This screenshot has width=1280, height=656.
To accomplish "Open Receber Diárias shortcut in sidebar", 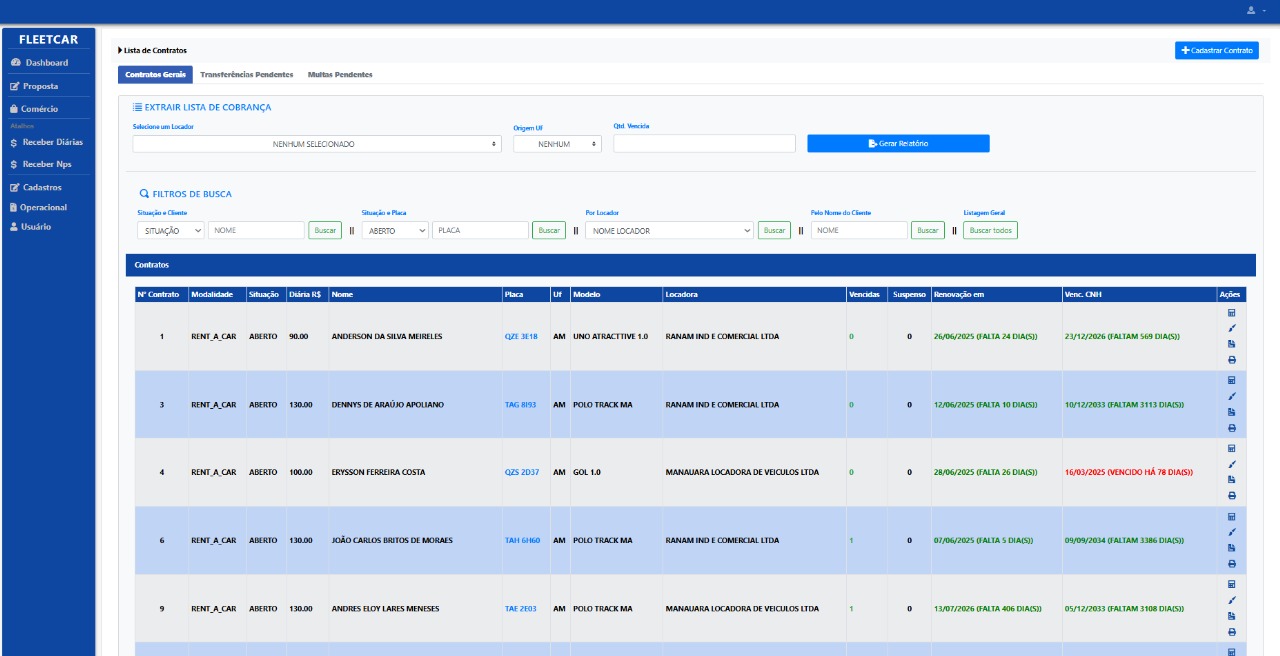I will click(48, 142).
